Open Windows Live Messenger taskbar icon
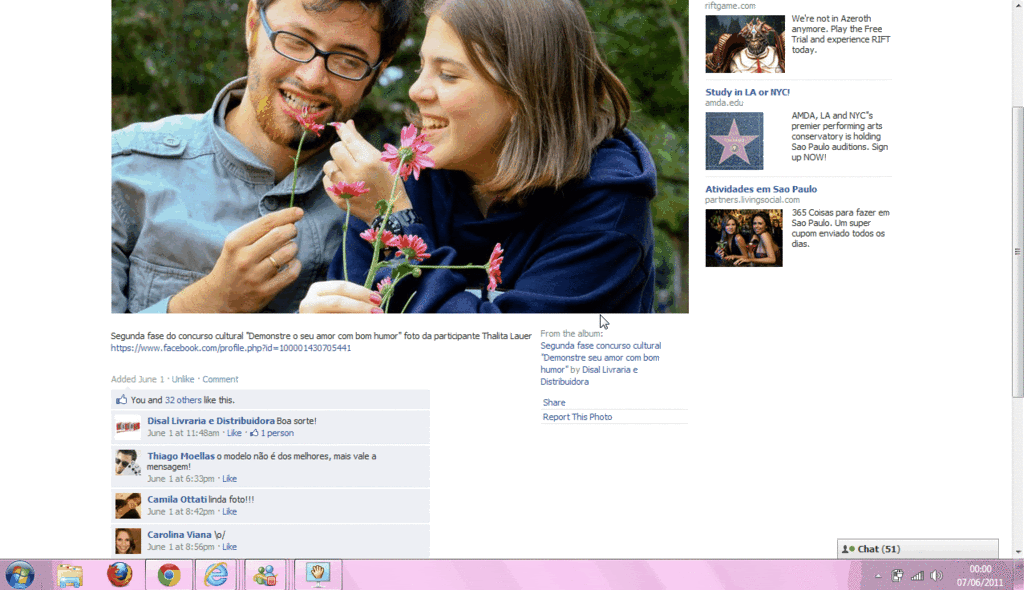Image resolution: width=1024 pixels, height=590 pixels. (265, 575)
